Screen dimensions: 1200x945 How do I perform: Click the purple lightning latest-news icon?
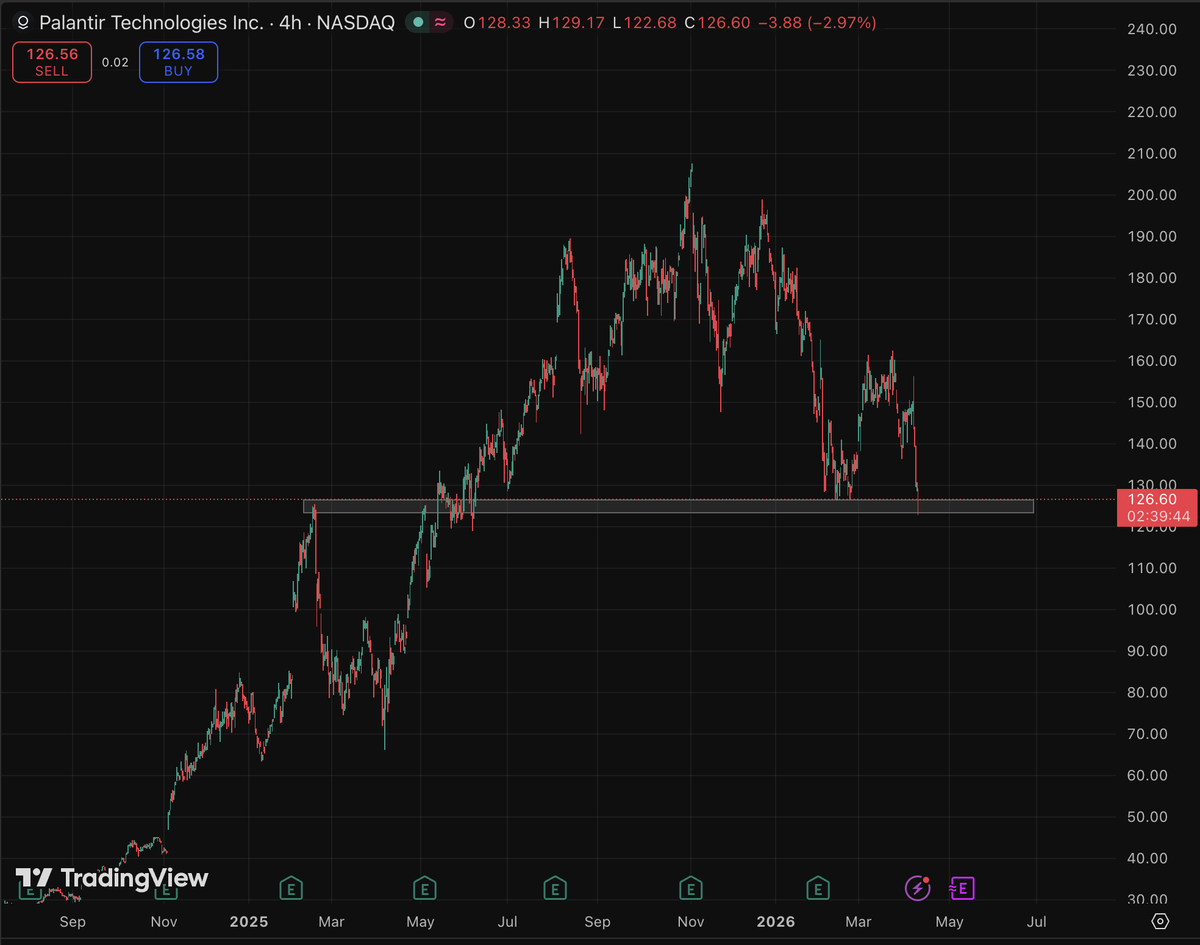tap(917, 887)
